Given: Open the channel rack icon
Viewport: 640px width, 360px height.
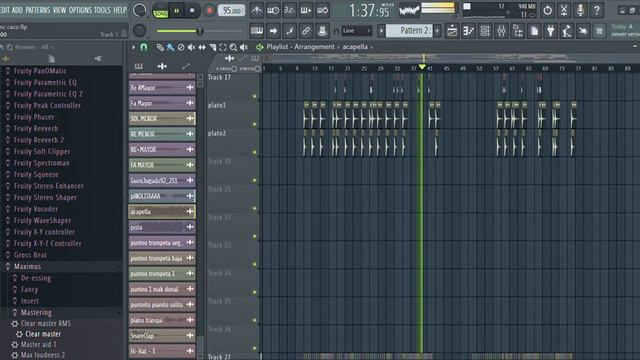Looking at the screenshot, I should coord(485,31).
